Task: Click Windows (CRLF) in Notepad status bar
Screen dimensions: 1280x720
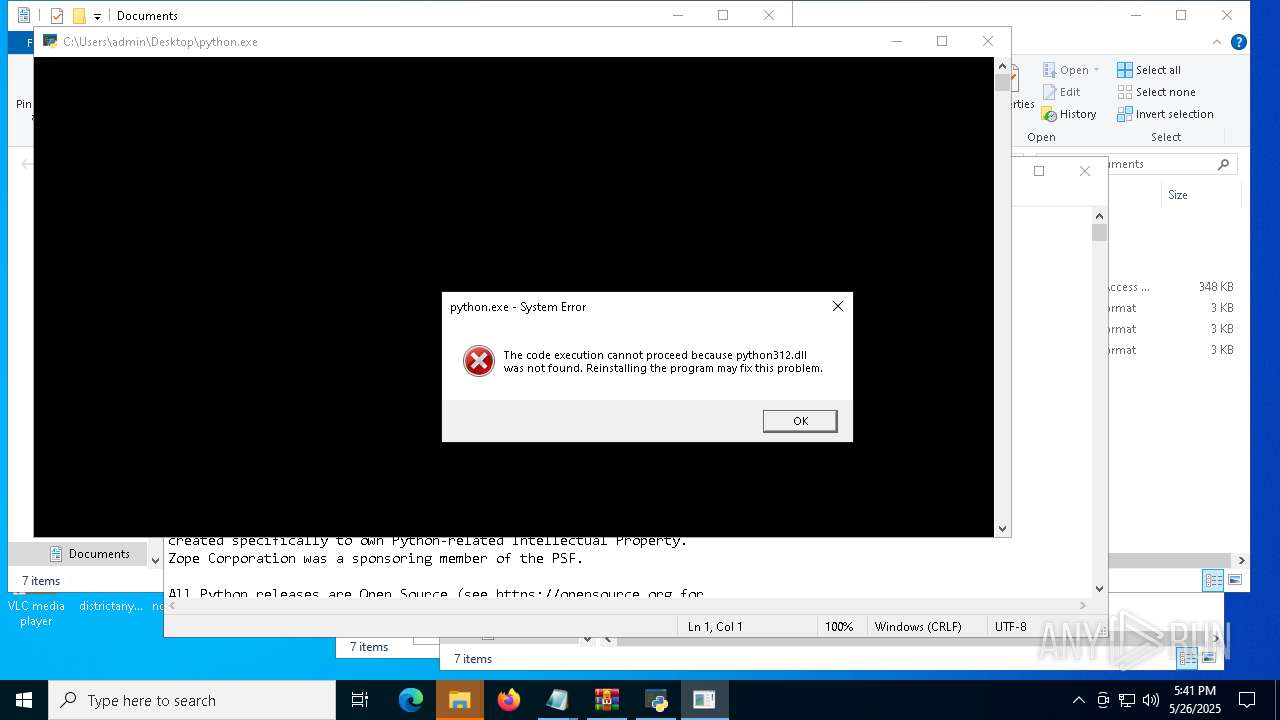Action: pos(918,627)
